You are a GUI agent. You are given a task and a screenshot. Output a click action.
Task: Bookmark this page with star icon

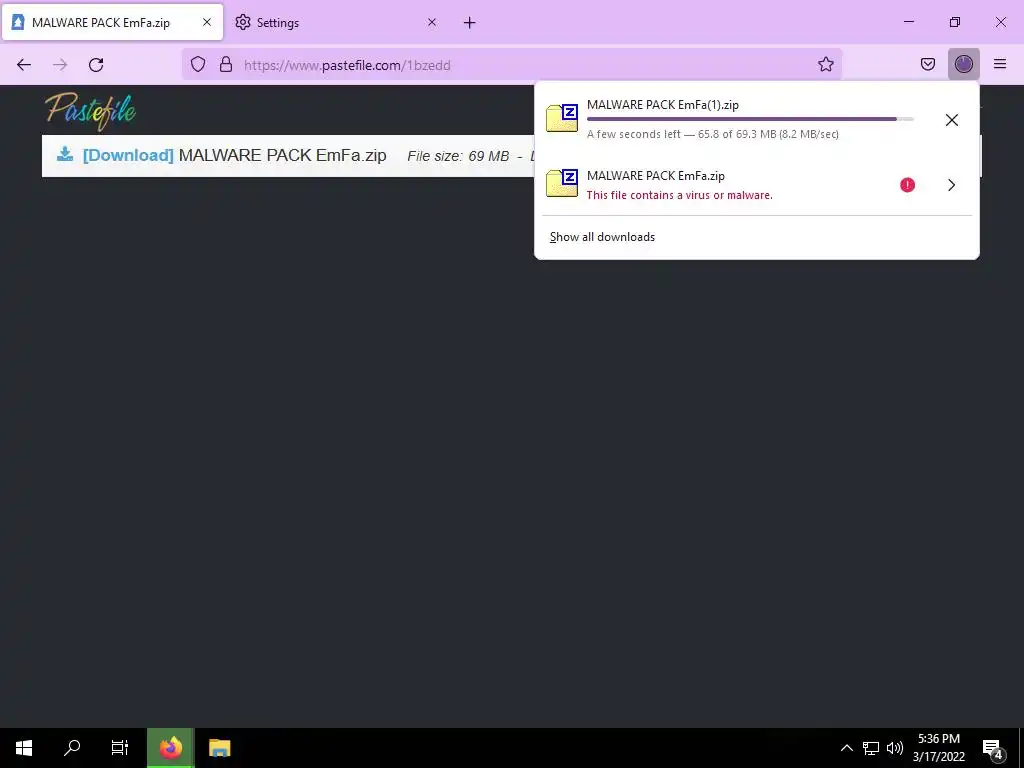coord(825,64)
